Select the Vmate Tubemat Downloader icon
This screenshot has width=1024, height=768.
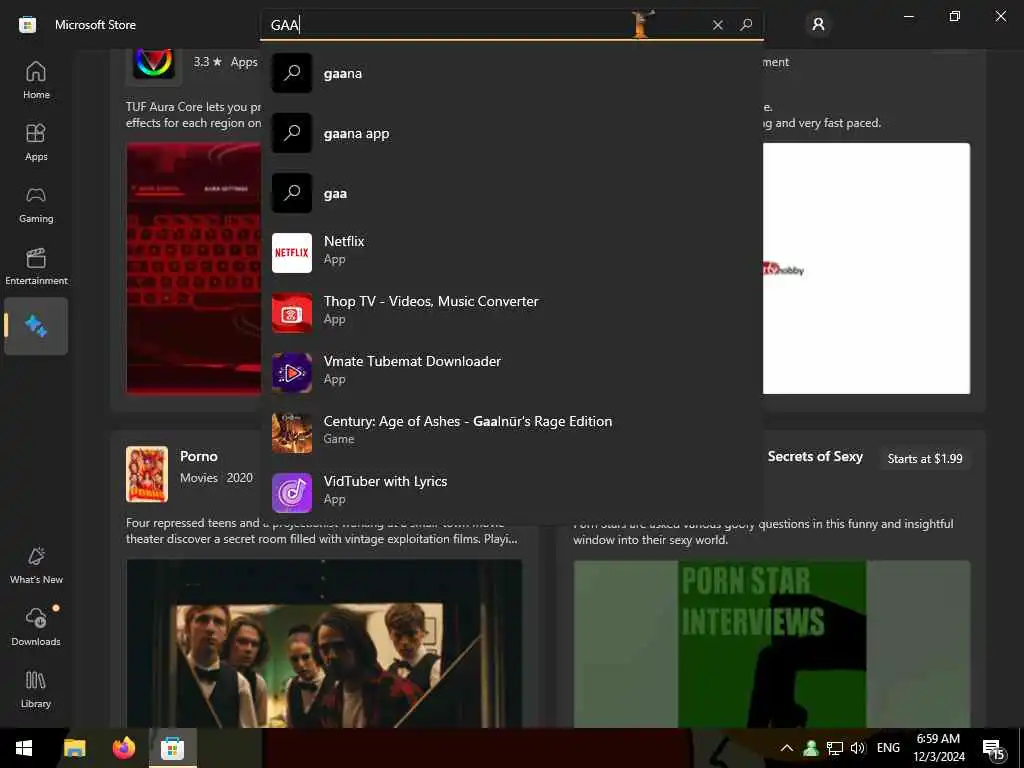[292, 373]
